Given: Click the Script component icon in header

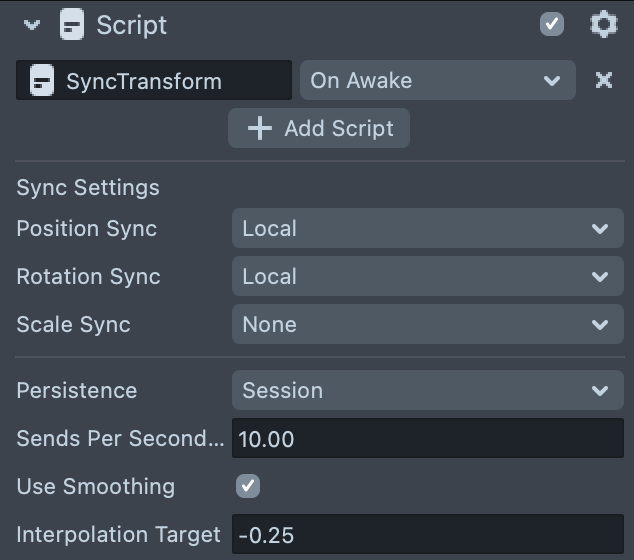Looking at the screenshot, I should point(72,25).
